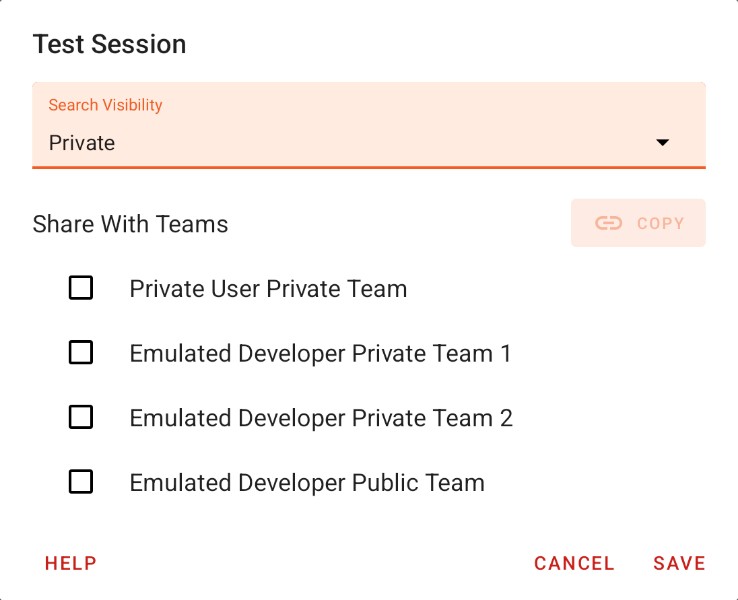Click the "Private User Private Team" label

coord(268,288)
